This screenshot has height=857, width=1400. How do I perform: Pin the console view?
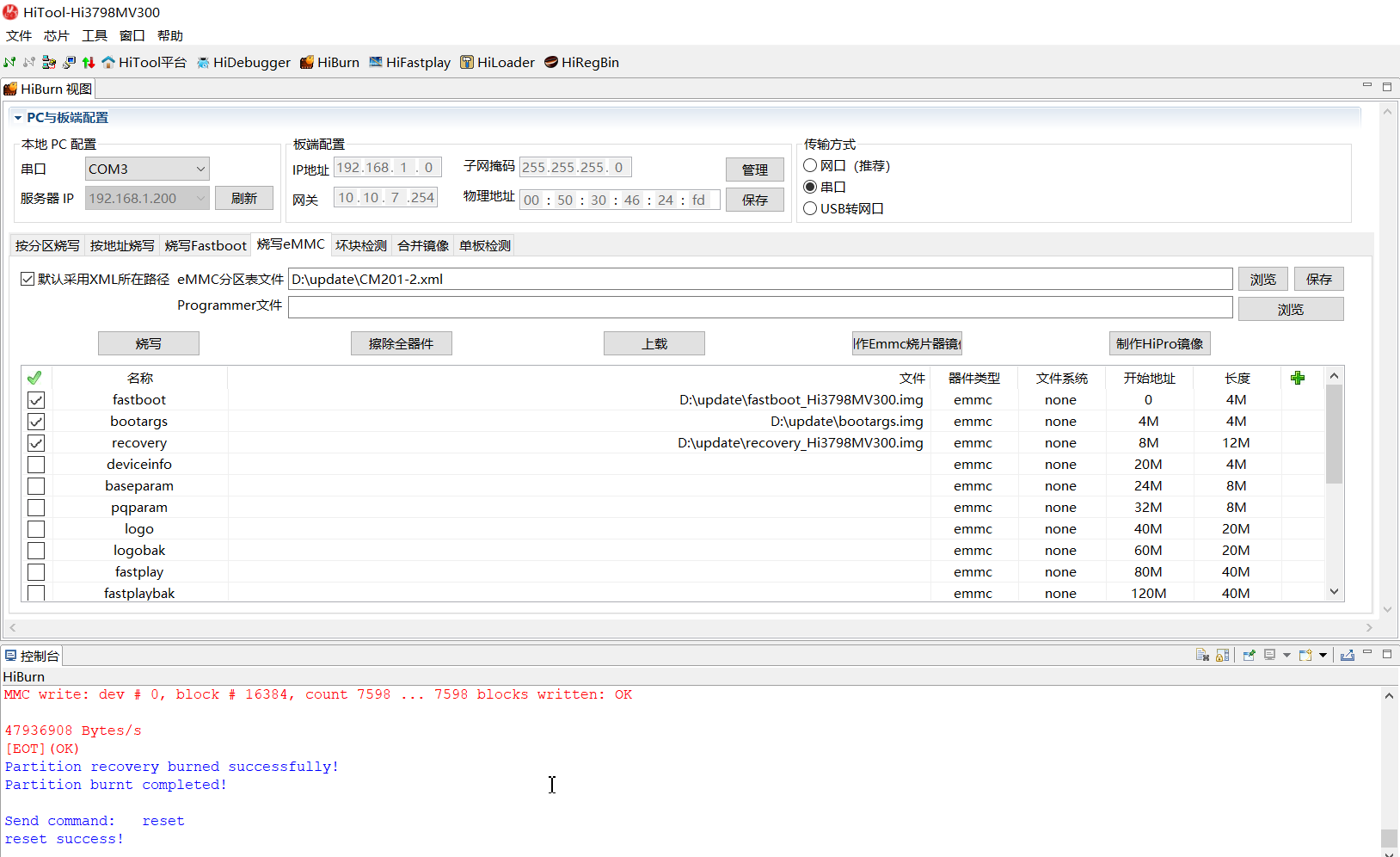pyautogui.click(x=1249, y=655)
